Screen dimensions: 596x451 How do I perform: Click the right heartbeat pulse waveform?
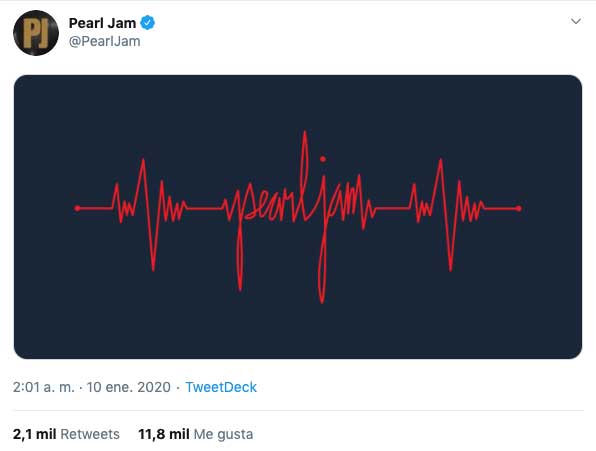tap(447, 215)
